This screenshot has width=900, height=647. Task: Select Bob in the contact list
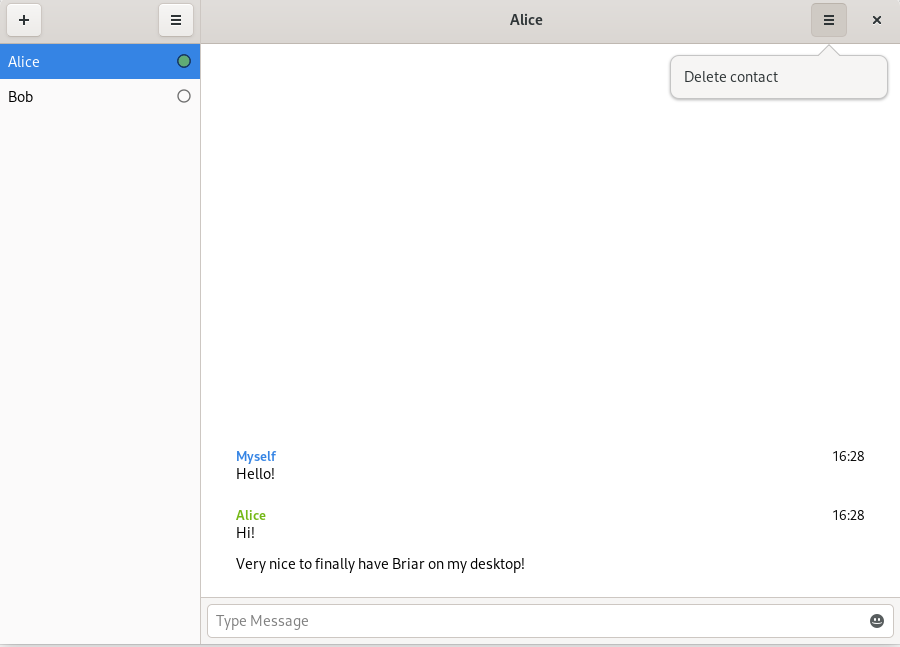[100, 96]
